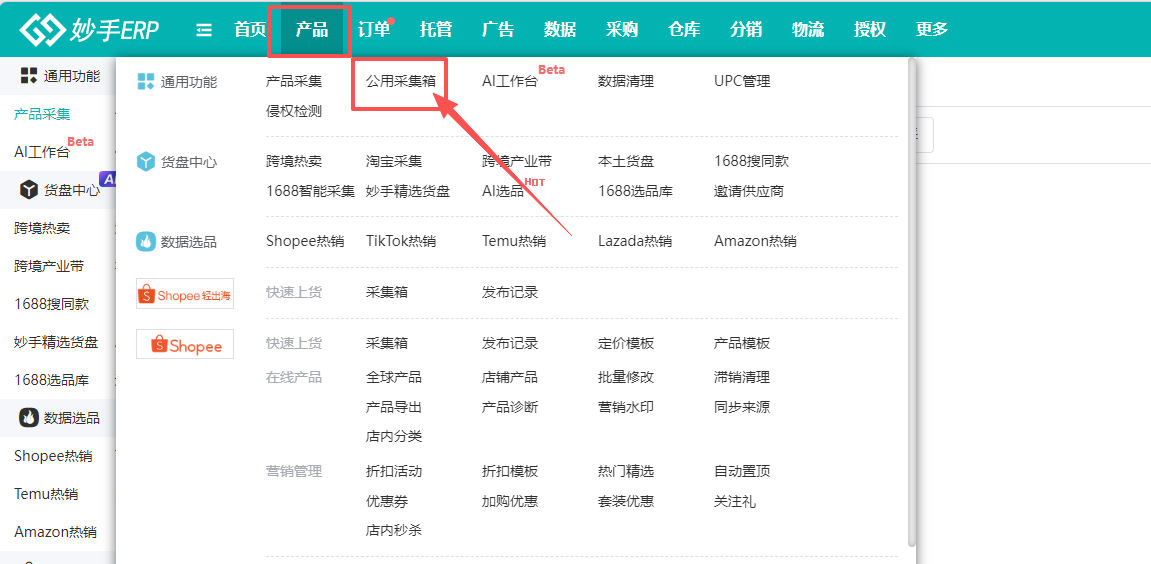The width and height of the screenshot is (1151, 564).
Task: Open 1688智能采集 link
Action: point(311,192)
